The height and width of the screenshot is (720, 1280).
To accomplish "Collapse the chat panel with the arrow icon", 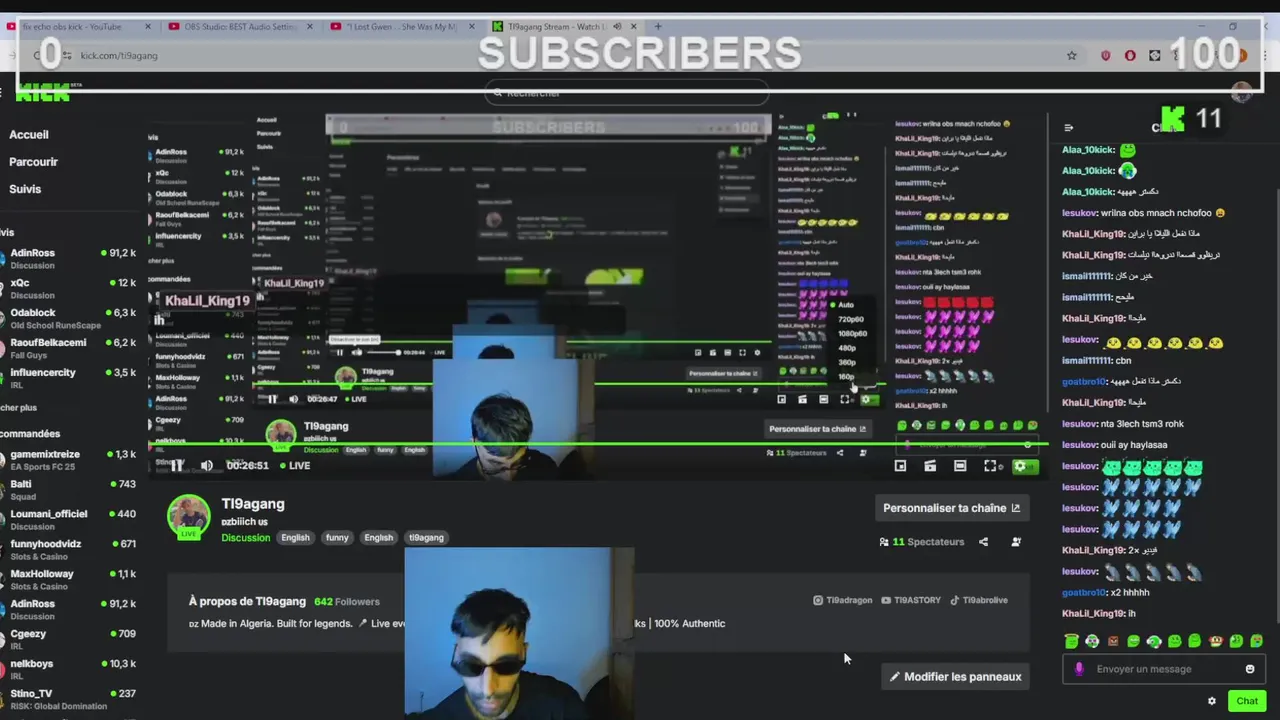I will (x=1068, y=128).
